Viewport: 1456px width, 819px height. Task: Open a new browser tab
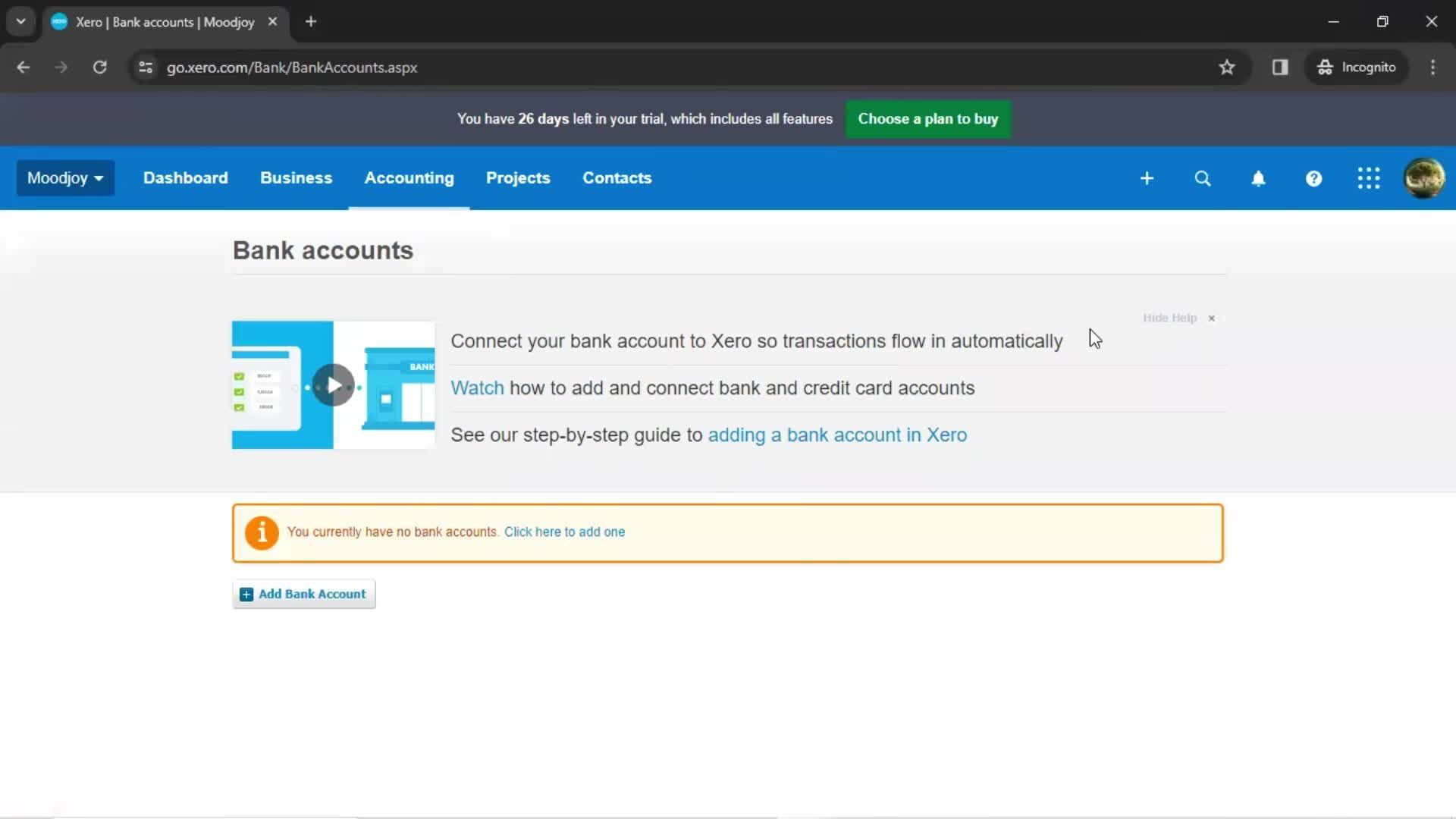coord(311,22)
